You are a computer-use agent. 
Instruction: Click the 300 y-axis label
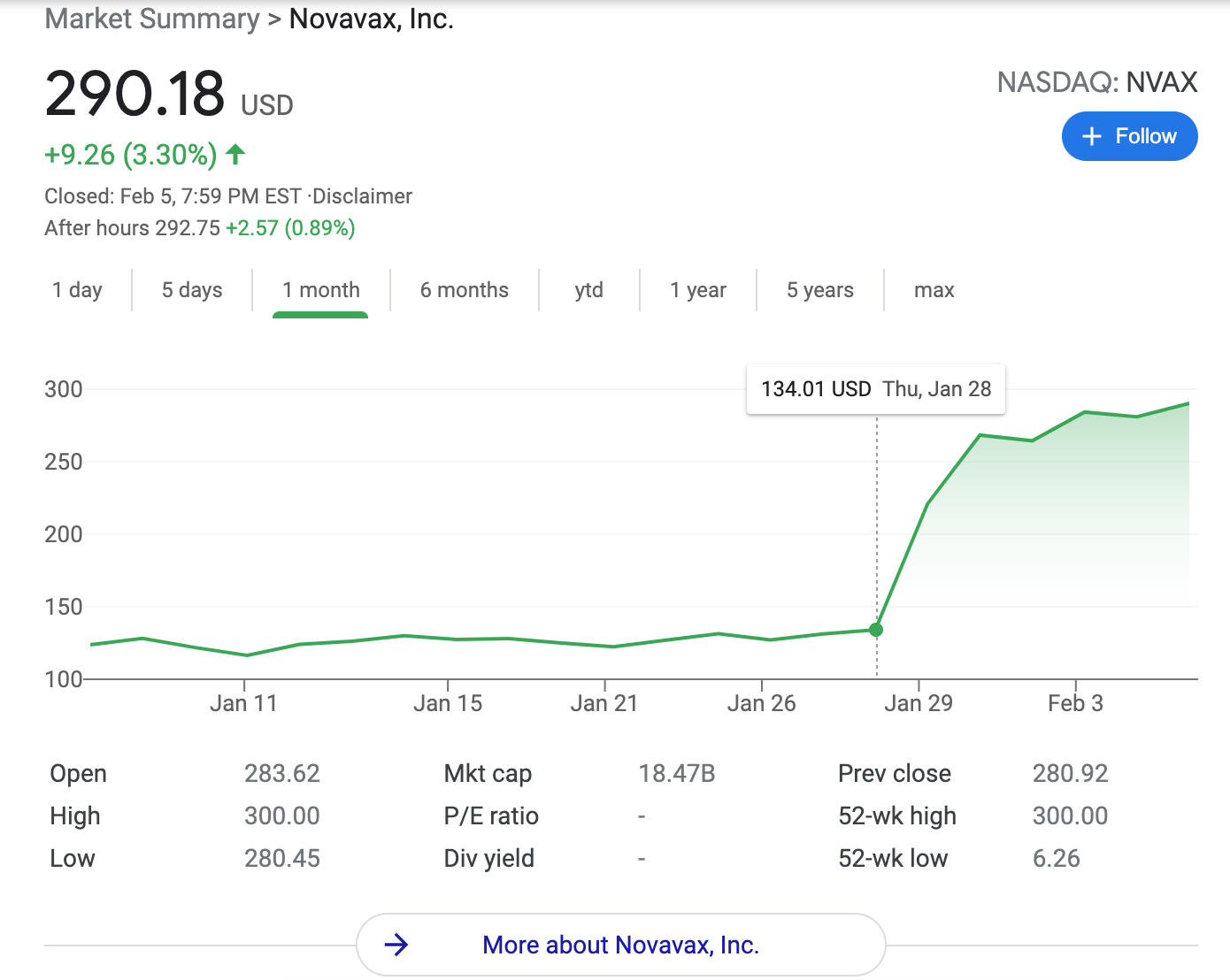[64, 389]
